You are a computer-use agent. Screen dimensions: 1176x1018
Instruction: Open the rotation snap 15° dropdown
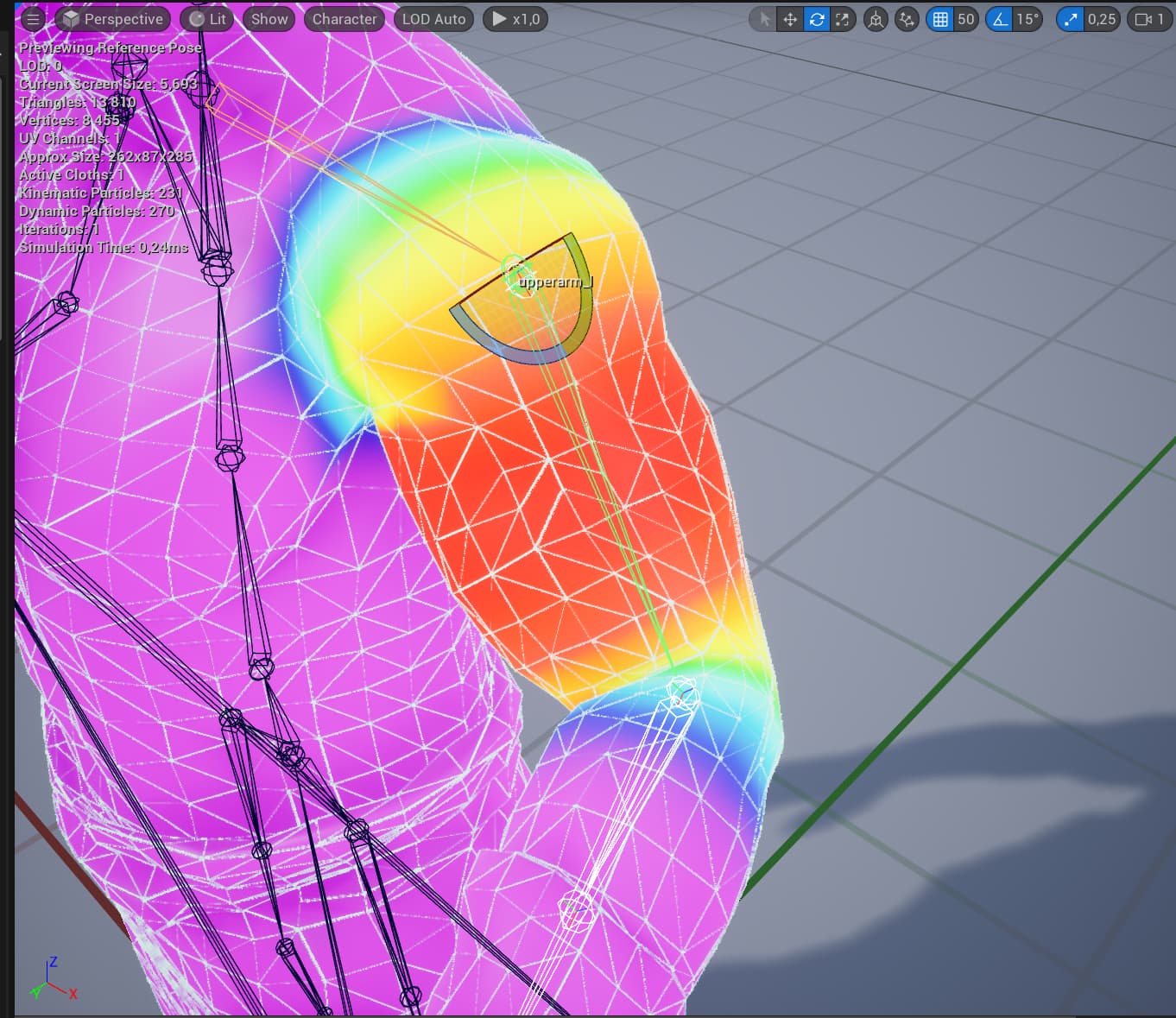tap(1027, 19)
